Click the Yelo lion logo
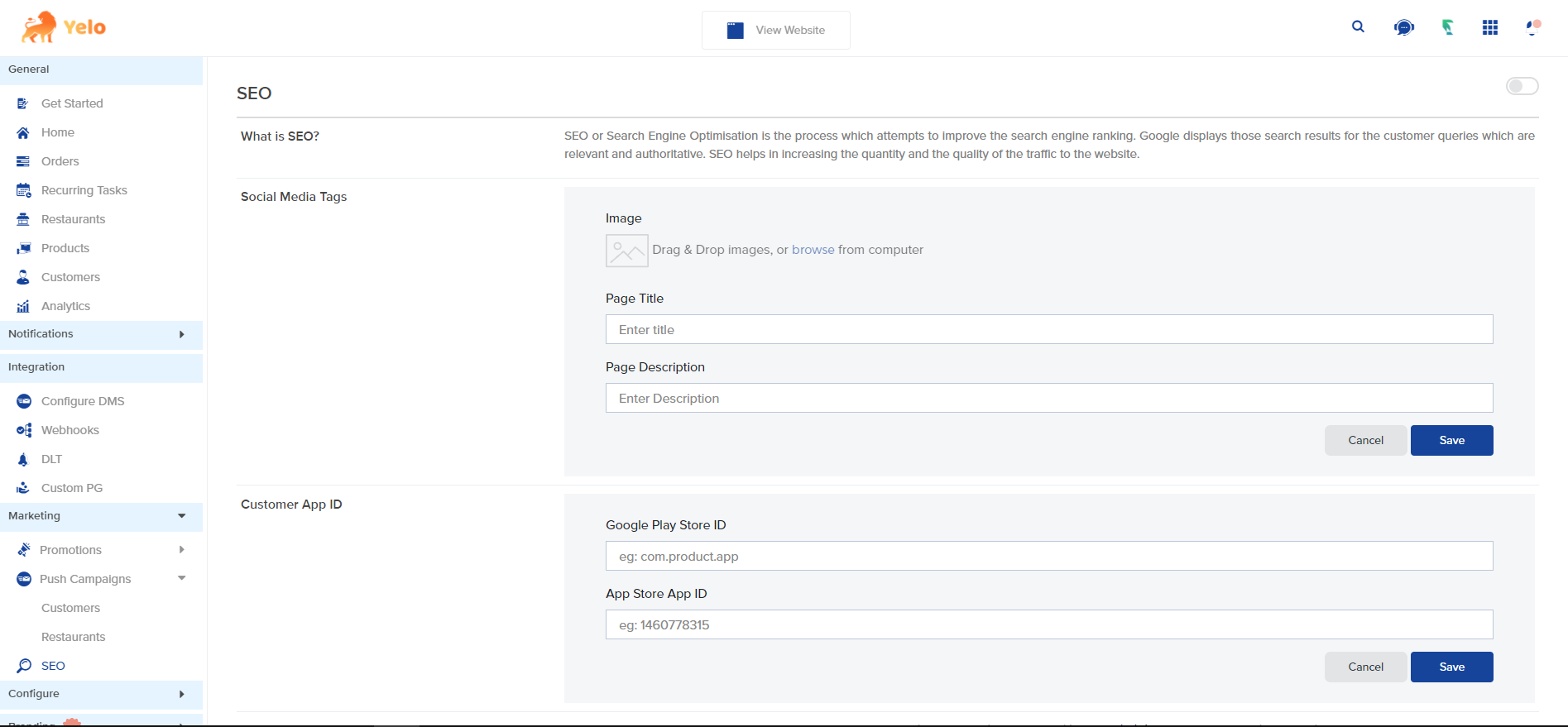This screenshot has height=727, width=1568. [39, 27]
